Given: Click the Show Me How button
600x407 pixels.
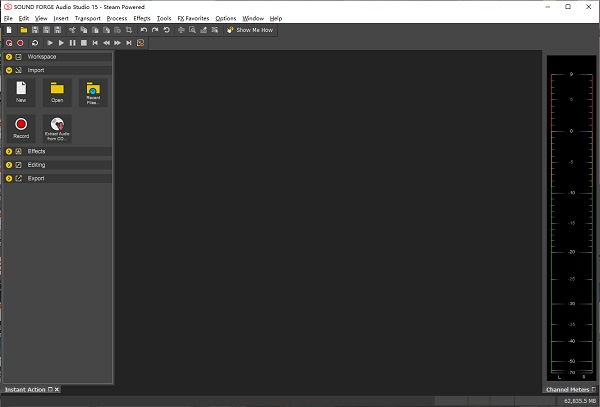Looking at the screenshot, I should click(x=250, y=30).
